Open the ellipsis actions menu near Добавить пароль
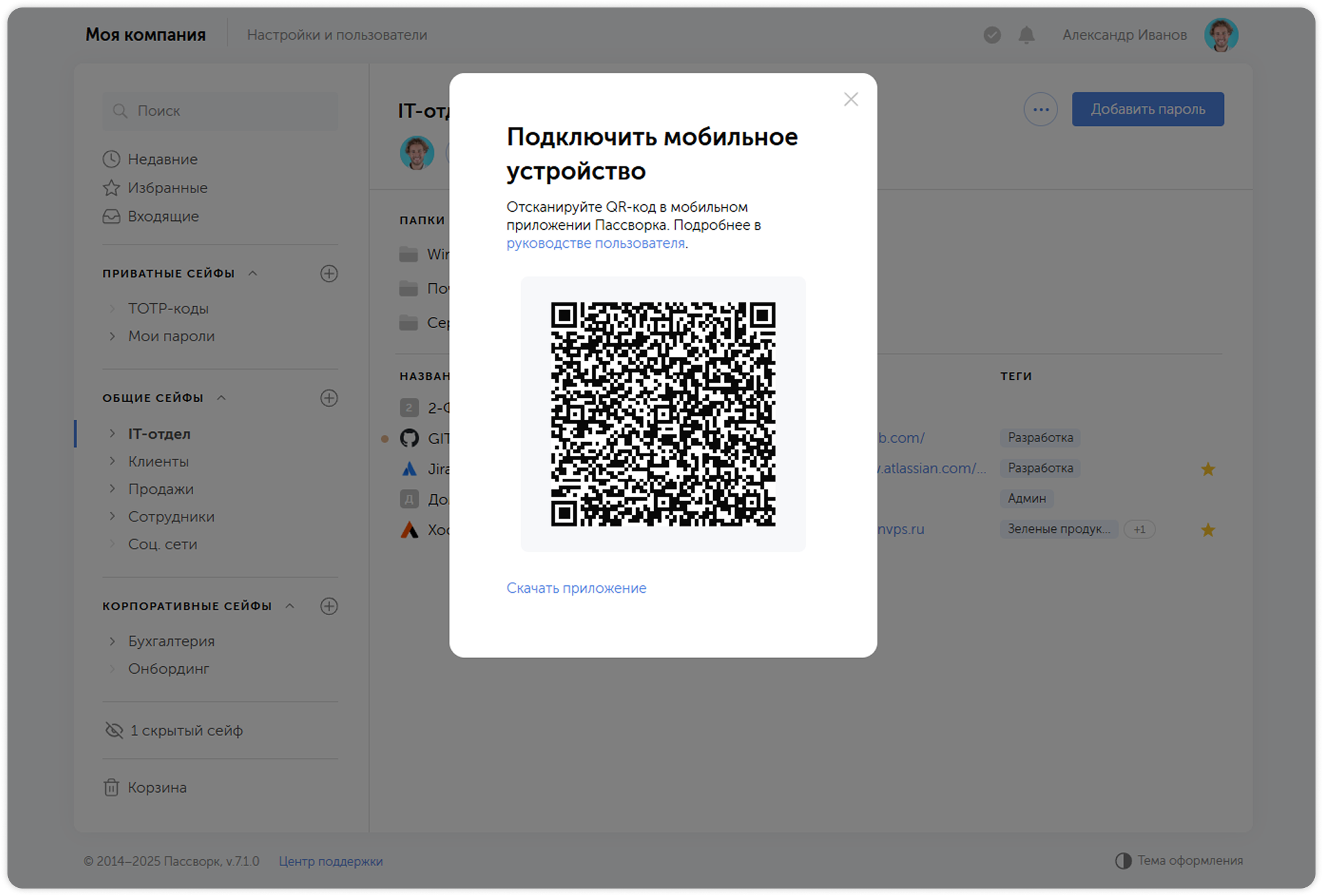 (x=1040, y=109)
